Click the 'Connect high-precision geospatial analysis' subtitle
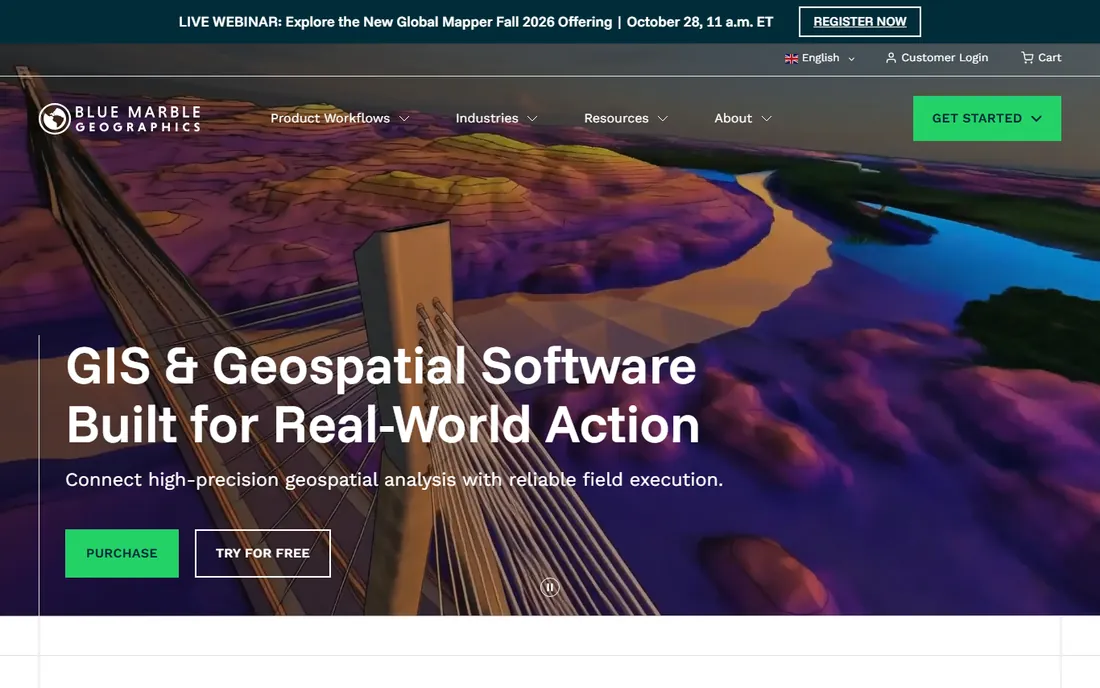Viewport: 1100px width, 688px height. [394, 480]
